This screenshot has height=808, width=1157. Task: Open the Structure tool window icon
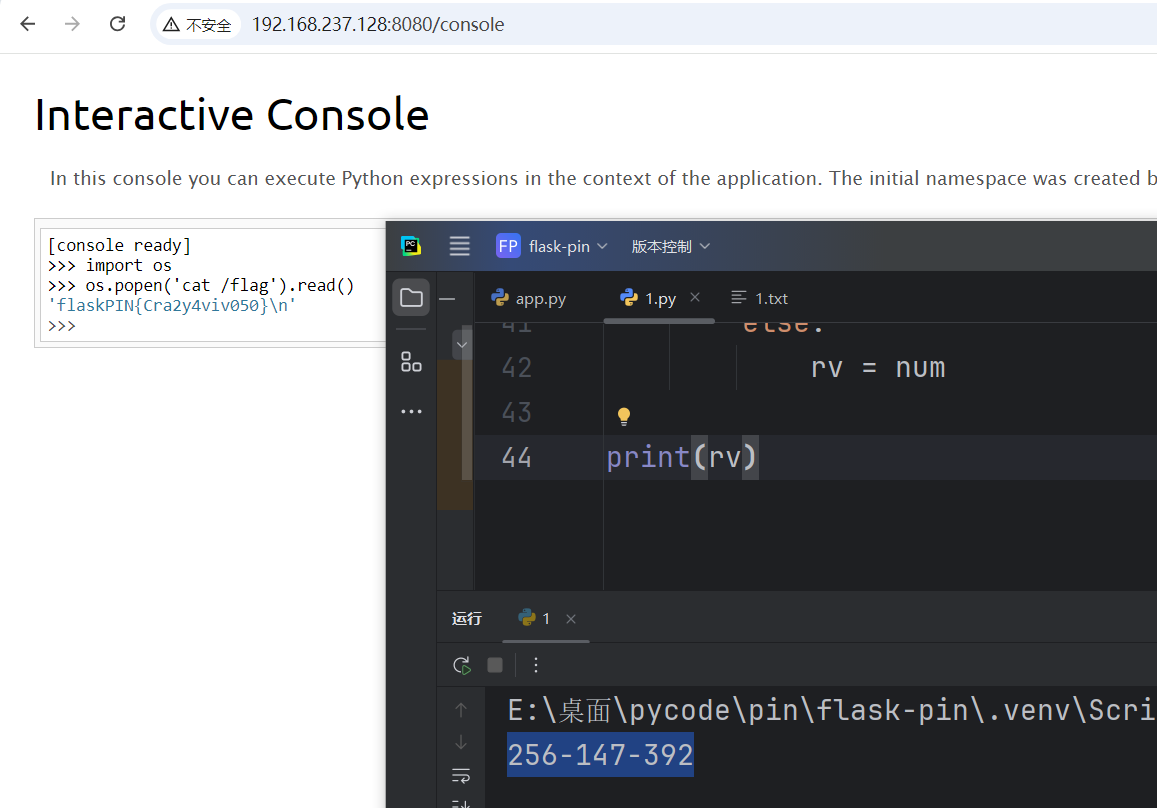coord(411,361)
